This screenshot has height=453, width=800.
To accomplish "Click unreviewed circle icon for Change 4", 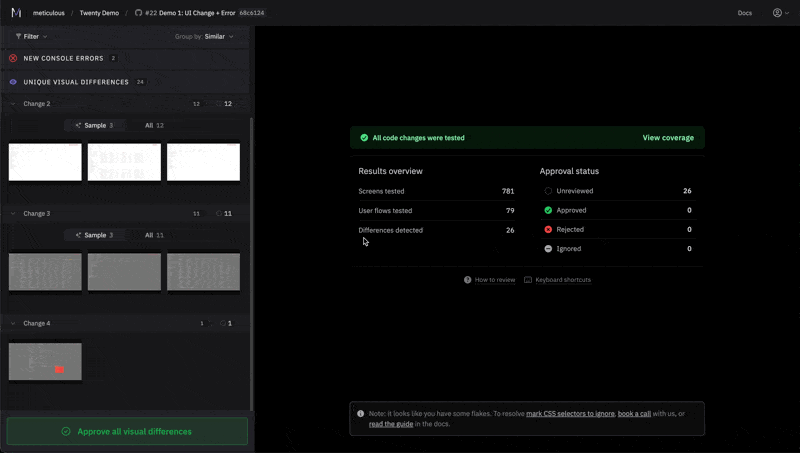I will click(223, 323).
